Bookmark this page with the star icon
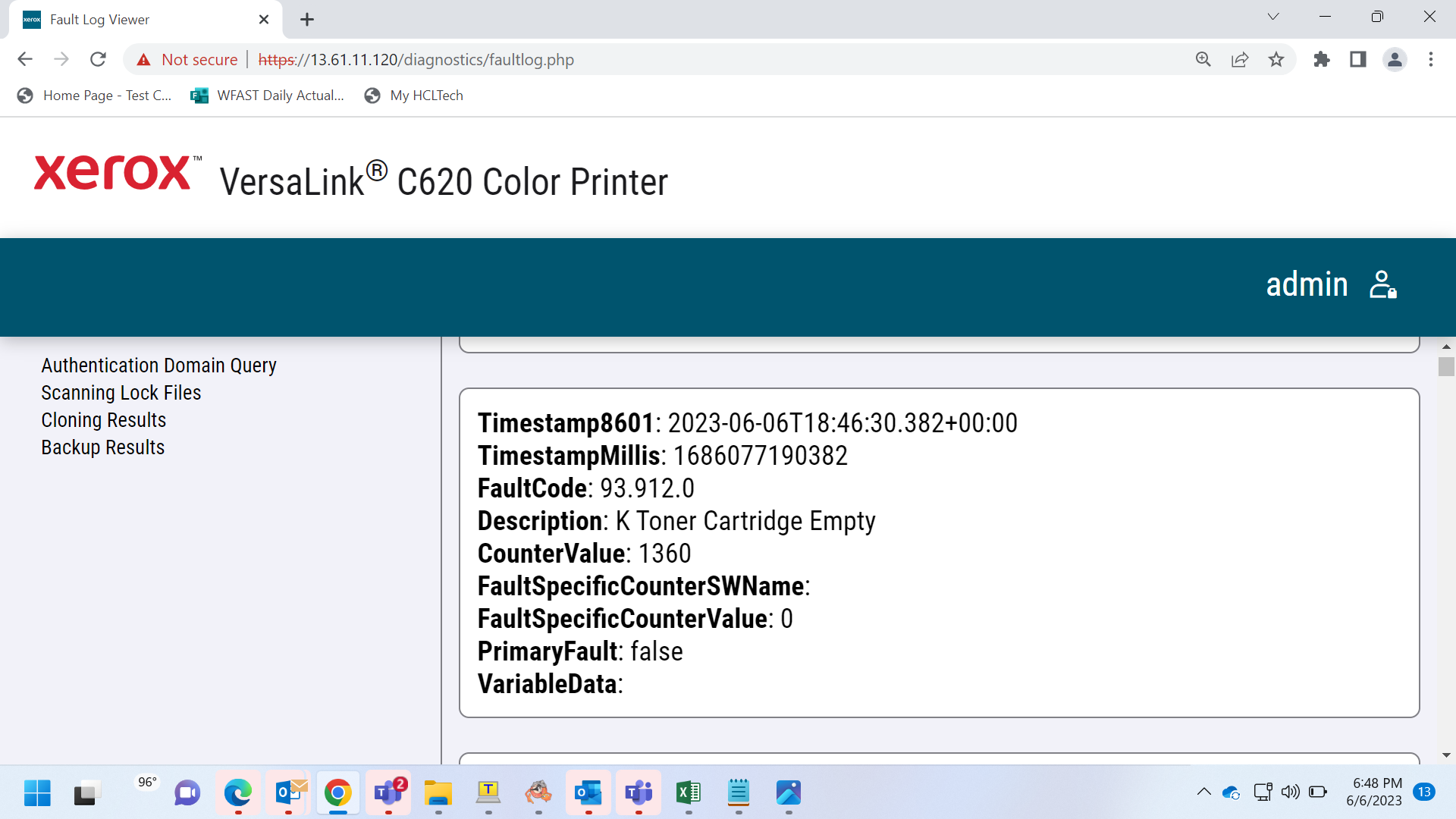Image resolution: width=1456 pixels, height=819 pixels. point(1276,59)
